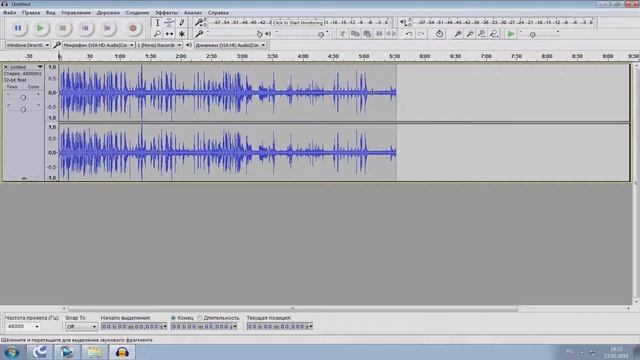
Task: Open the Эффекты menu
Action: tap(166, 13)
